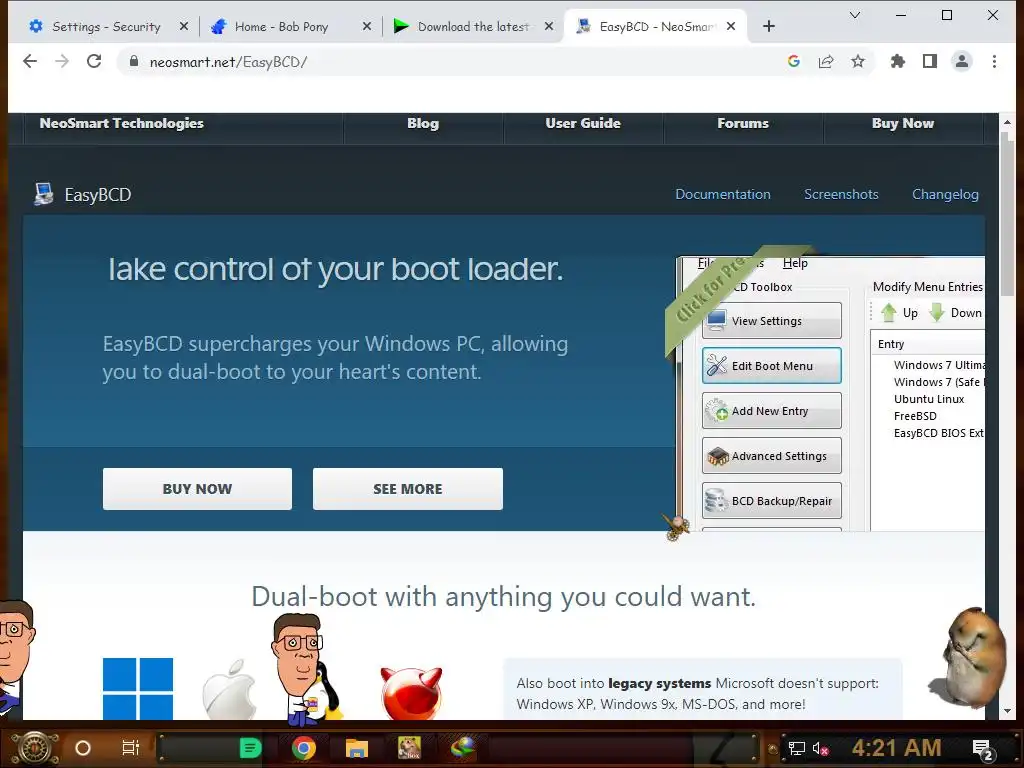This screenshot has width=1024, height=768.
Task: Select the Ubuntu Linux entry text
Action: click(929, 399)
